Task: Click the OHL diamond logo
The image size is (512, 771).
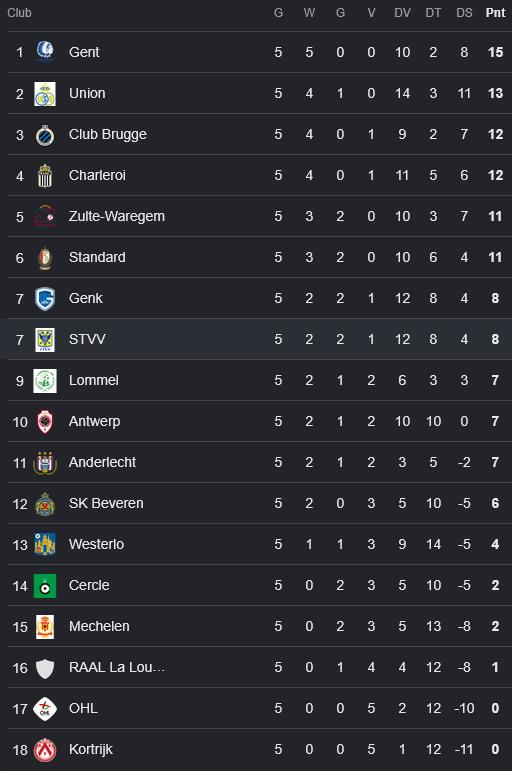Action: click(x=45, y=709)
